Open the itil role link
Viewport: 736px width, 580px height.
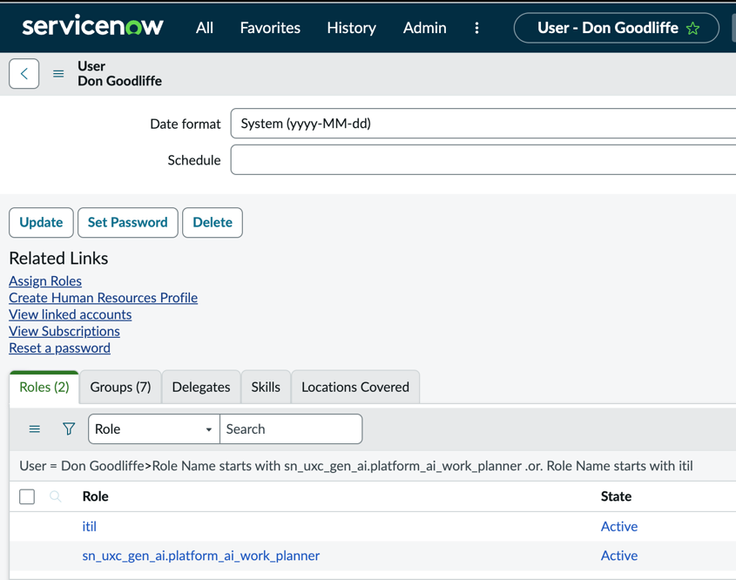click(89, 526)
